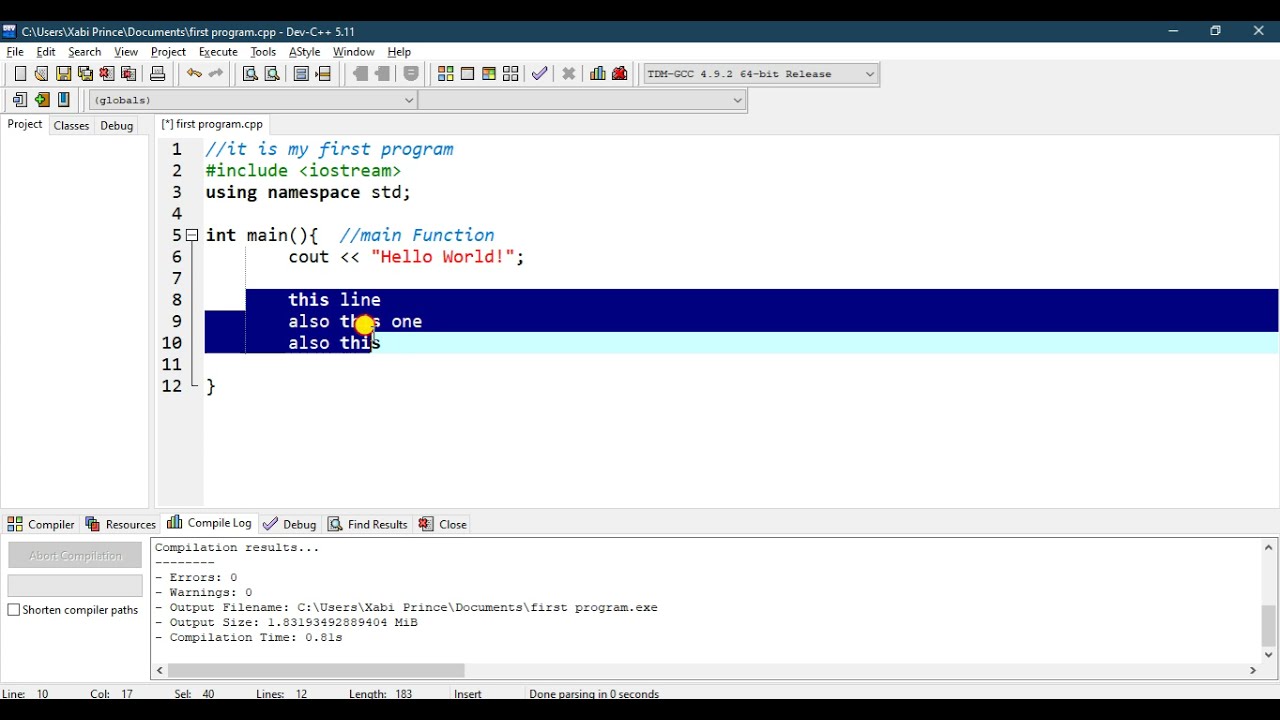Open the Project menu
This screenshot has width=1280, height=720.
pyautogui.click(x=168, y=52)
